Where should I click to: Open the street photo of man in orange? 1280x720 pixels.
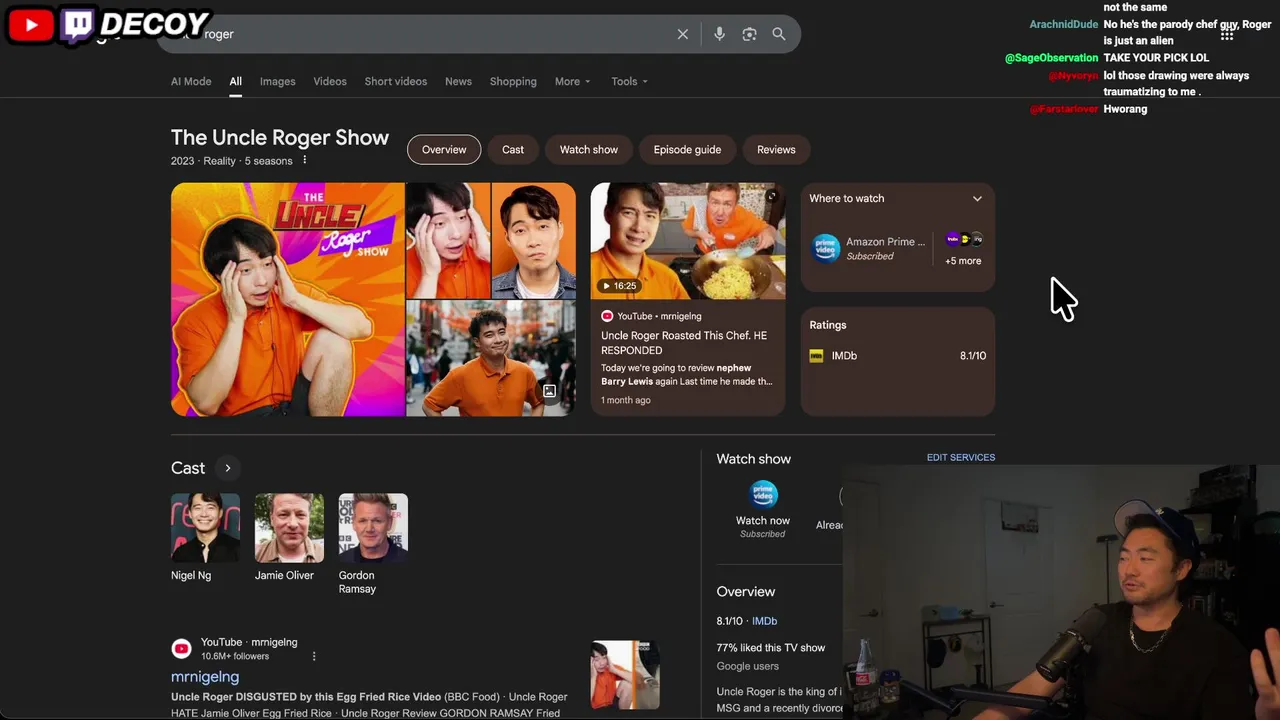(491, 358)
